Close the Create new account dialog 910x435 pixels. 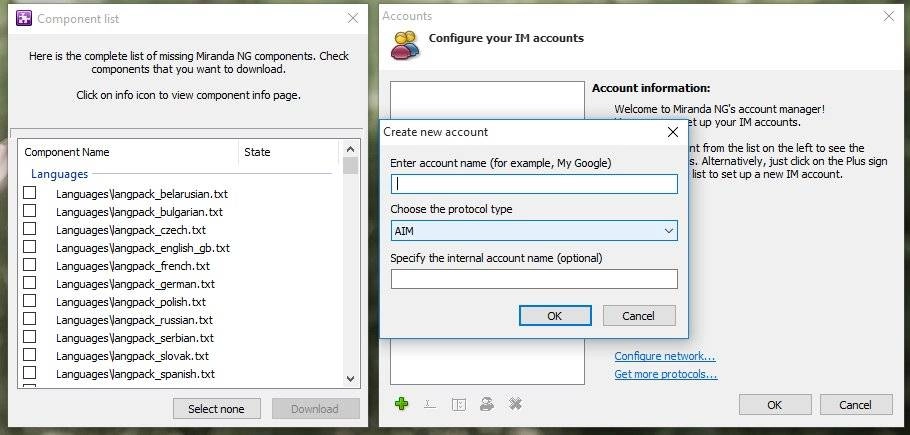tap(673, 132)
